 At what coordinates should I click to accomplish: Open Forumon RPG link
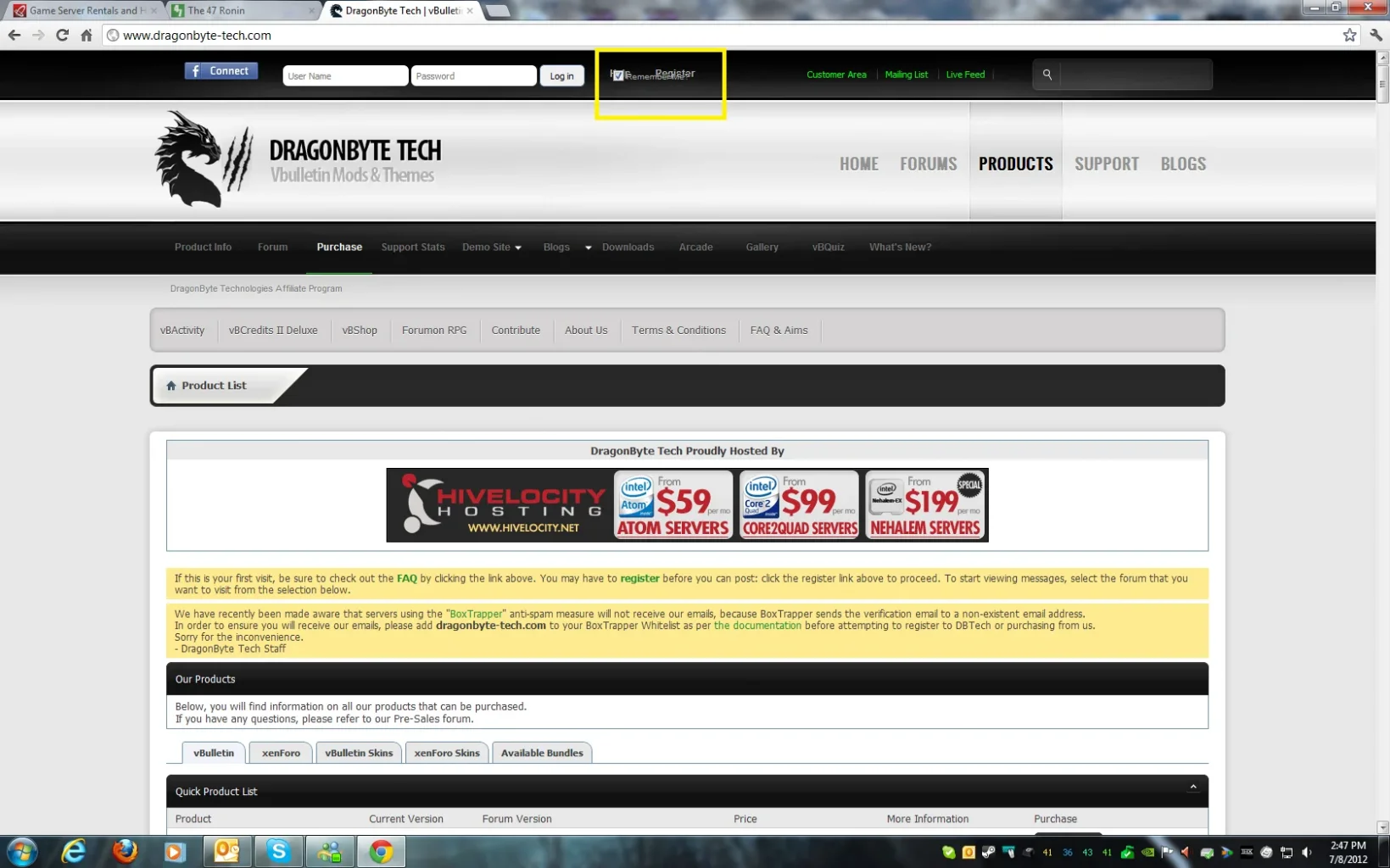click(434, 330)
